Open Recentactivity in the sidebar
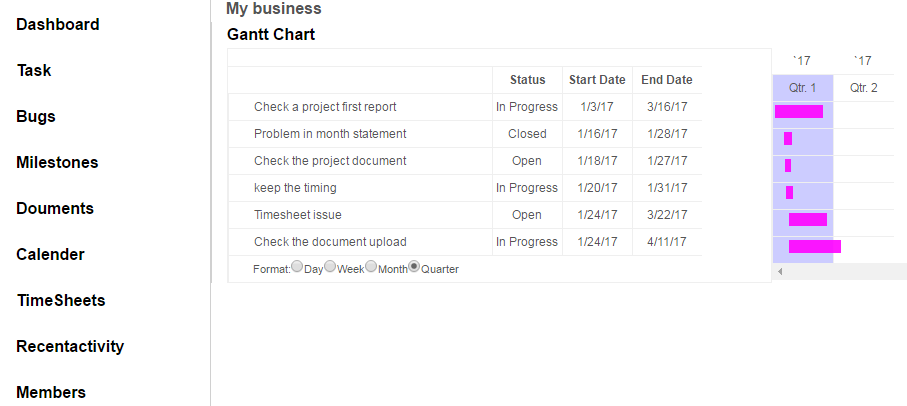This screenshot has width=907, height=406. (70, 346)
